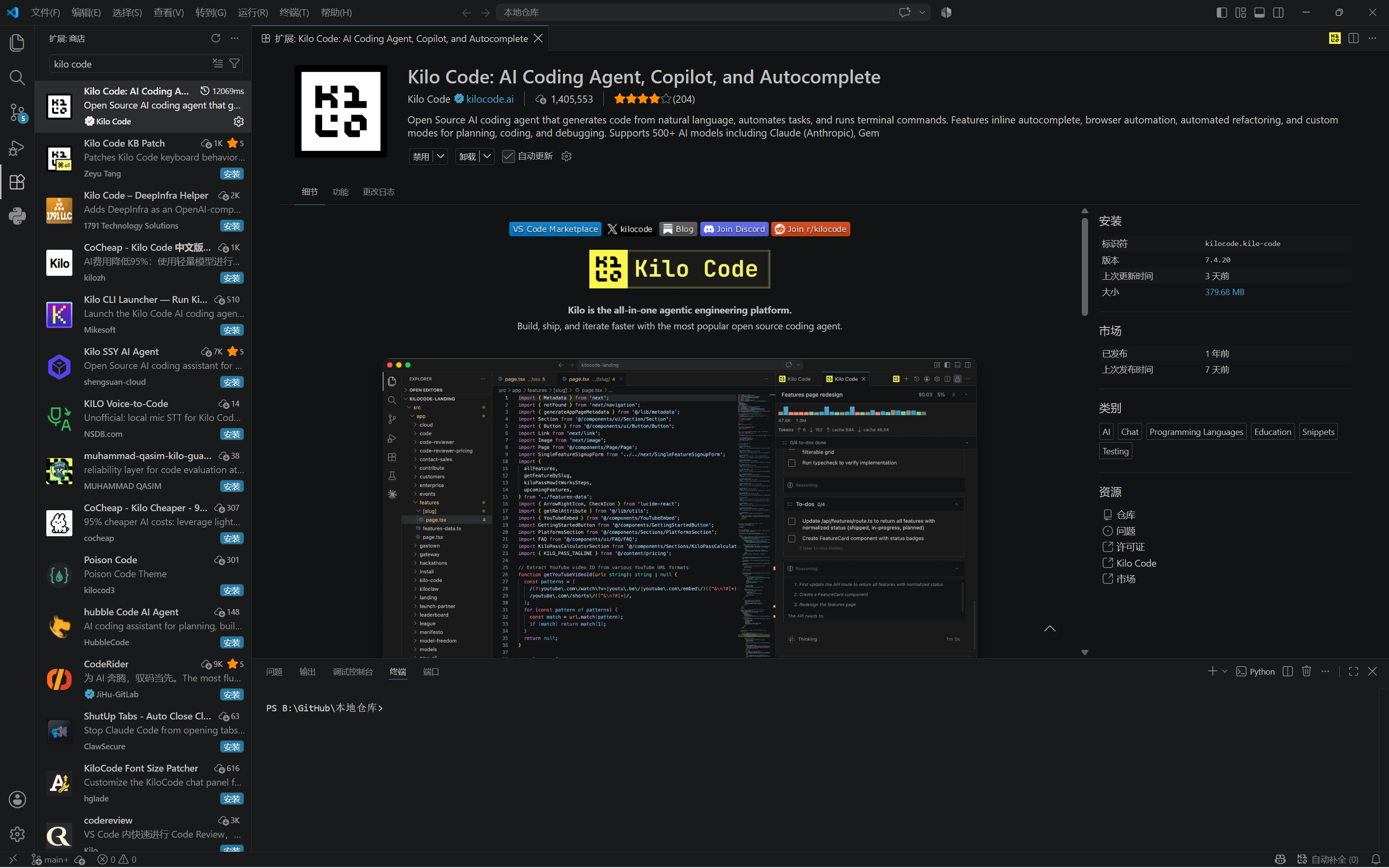Screen dimensions: 1389x868
Task: Open notifications bell in the status bar
Action: pyautogui.click(x=1376, y=859)
